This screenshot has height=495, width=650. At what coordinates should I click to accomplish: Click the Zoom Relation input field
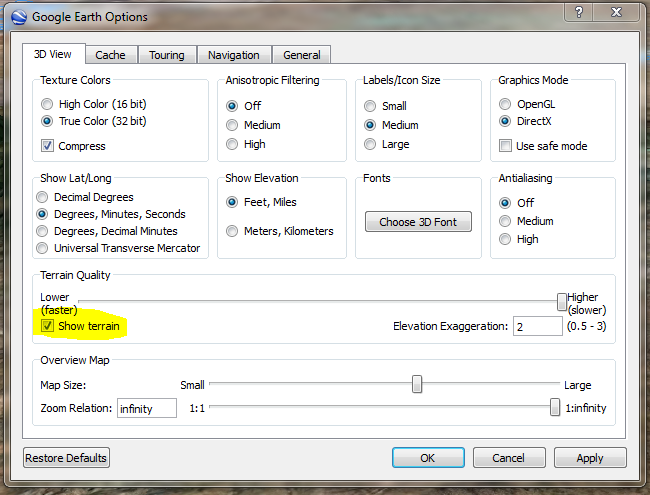147,408
